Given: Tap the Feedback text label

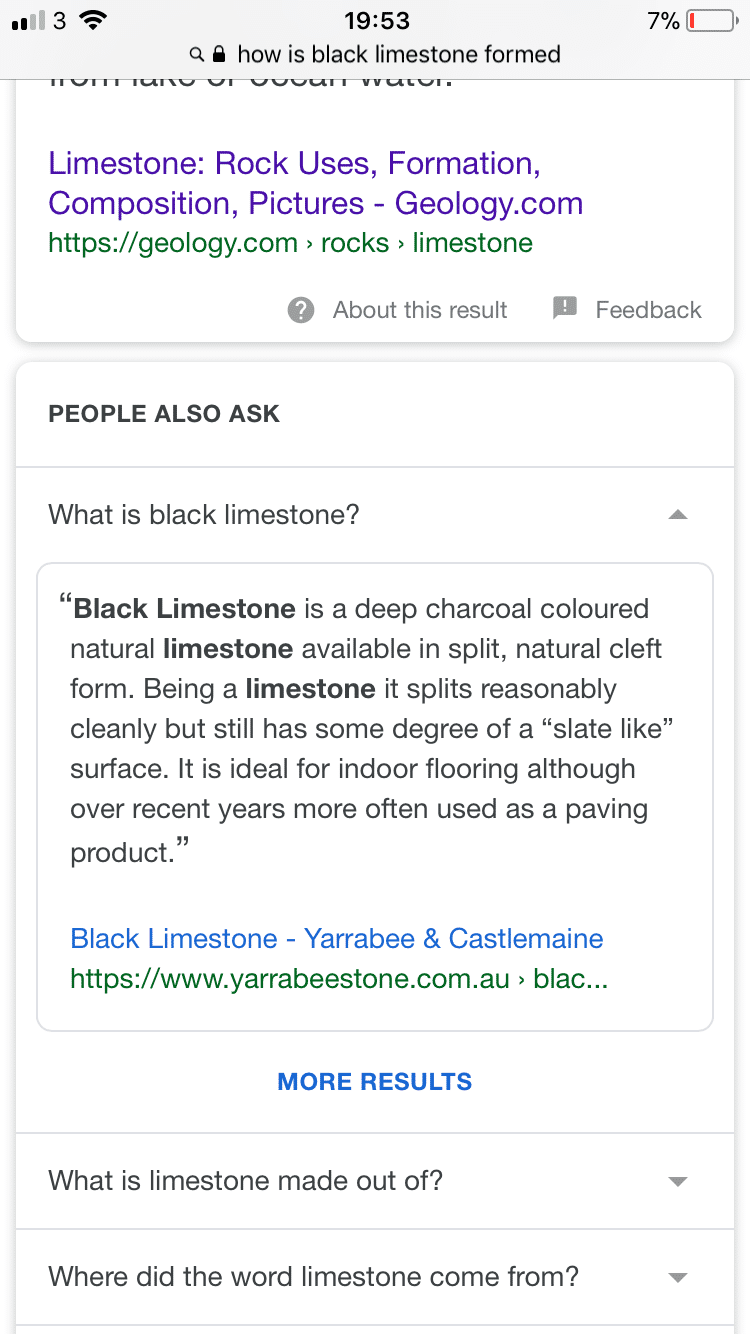Looking at the screenshot, I should point(649,310).
